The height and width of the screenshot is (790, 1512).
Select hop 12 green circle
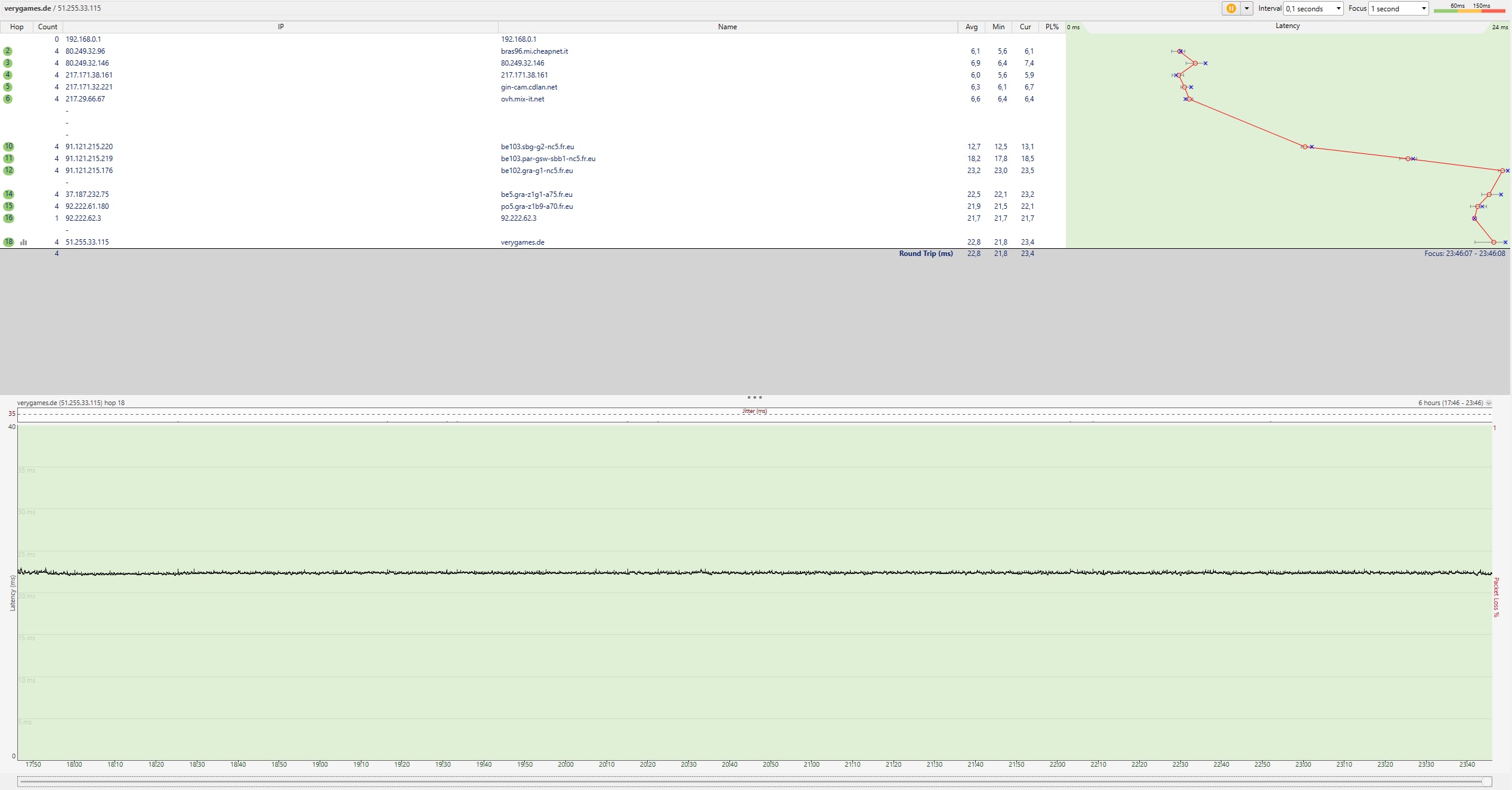(8, 171)
